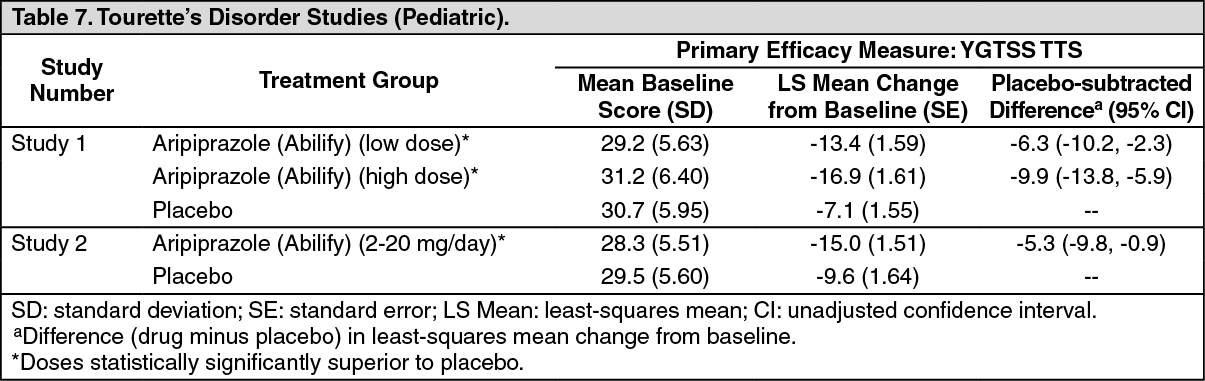The height and width of the screenshot is (381, 1205).
Task: Click the Treatment Group column header
Action: [348, 81]
